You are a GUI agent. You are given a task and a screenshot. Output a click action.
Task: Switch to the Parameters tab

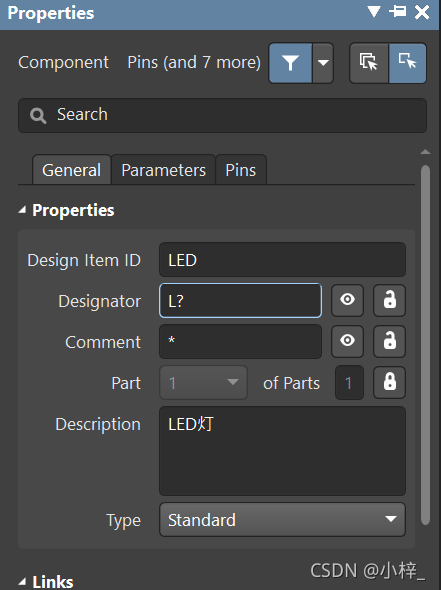[164, 170]
